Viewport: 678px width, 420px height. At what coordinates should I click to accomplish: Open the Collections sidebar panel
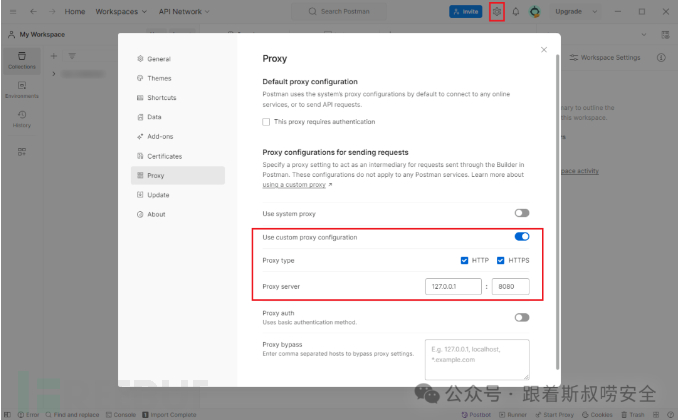(x=22, y=59)
